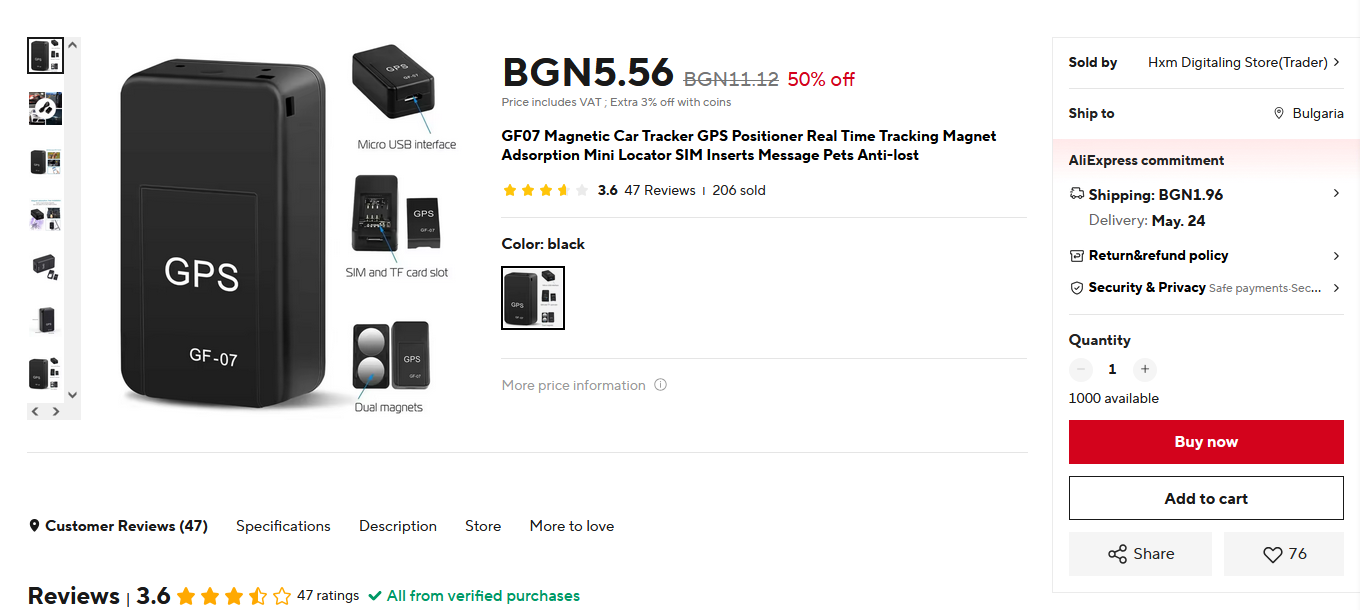Click the Security & Privacy shield icon
The width and height of the screenshot is (1360, 610).
1077,288
